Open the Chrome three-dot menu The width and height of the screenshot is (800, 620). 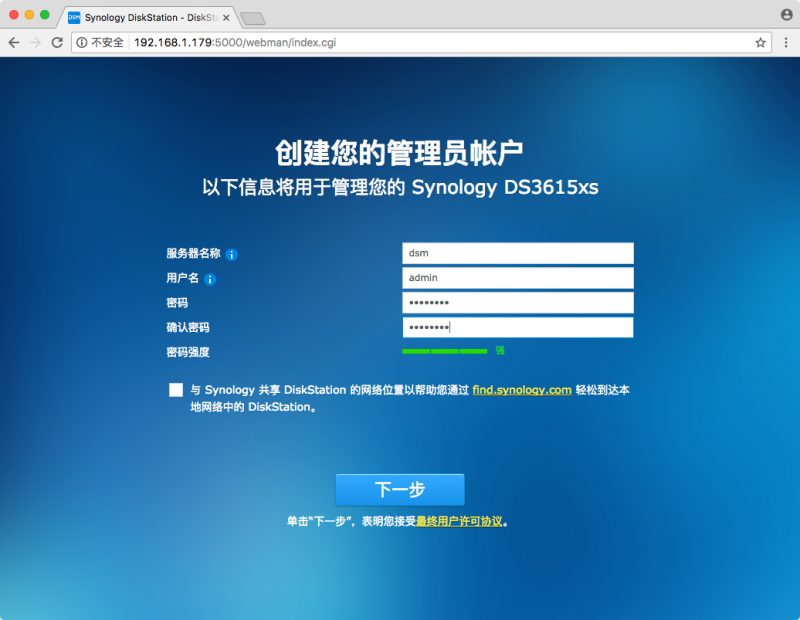[786, 43]
